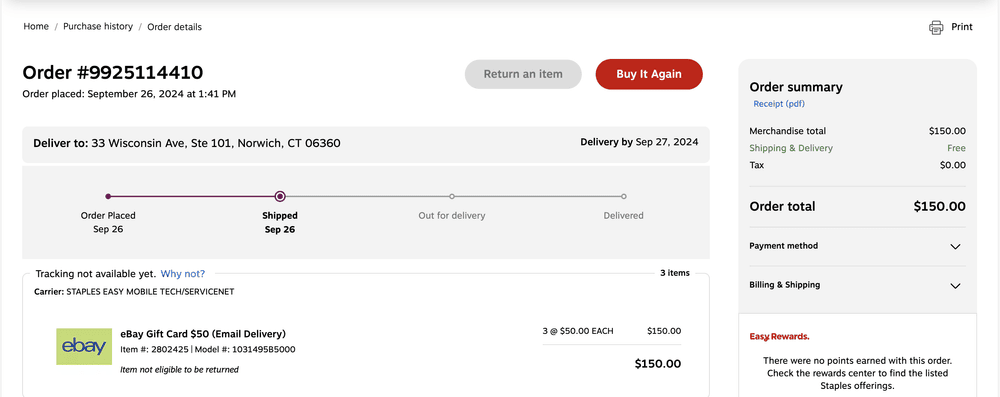Navigate to Purchase history breadcrumb

click(x=98, y=27)
